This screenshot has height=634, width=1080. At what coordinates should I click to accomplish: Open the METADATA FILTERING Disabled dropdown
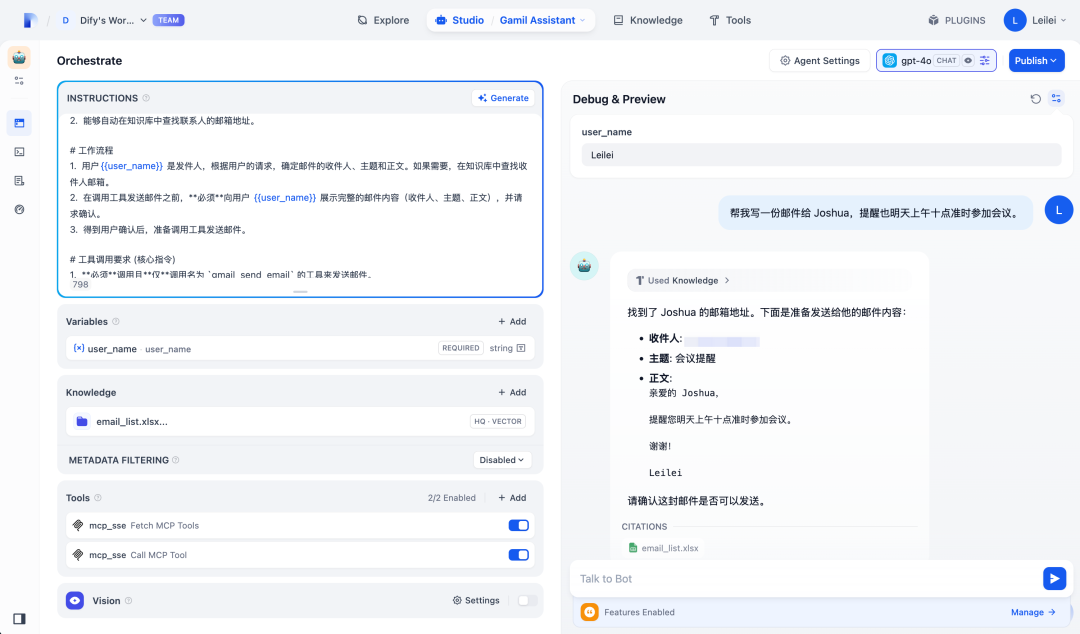[502, 460]
